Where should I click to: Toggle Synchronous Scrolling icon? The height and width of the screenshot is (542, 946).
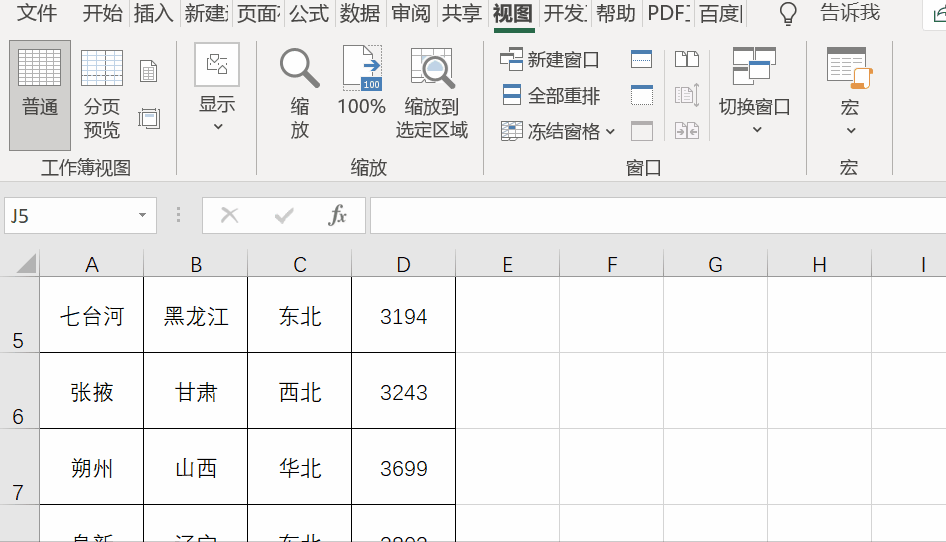point(687,95)
